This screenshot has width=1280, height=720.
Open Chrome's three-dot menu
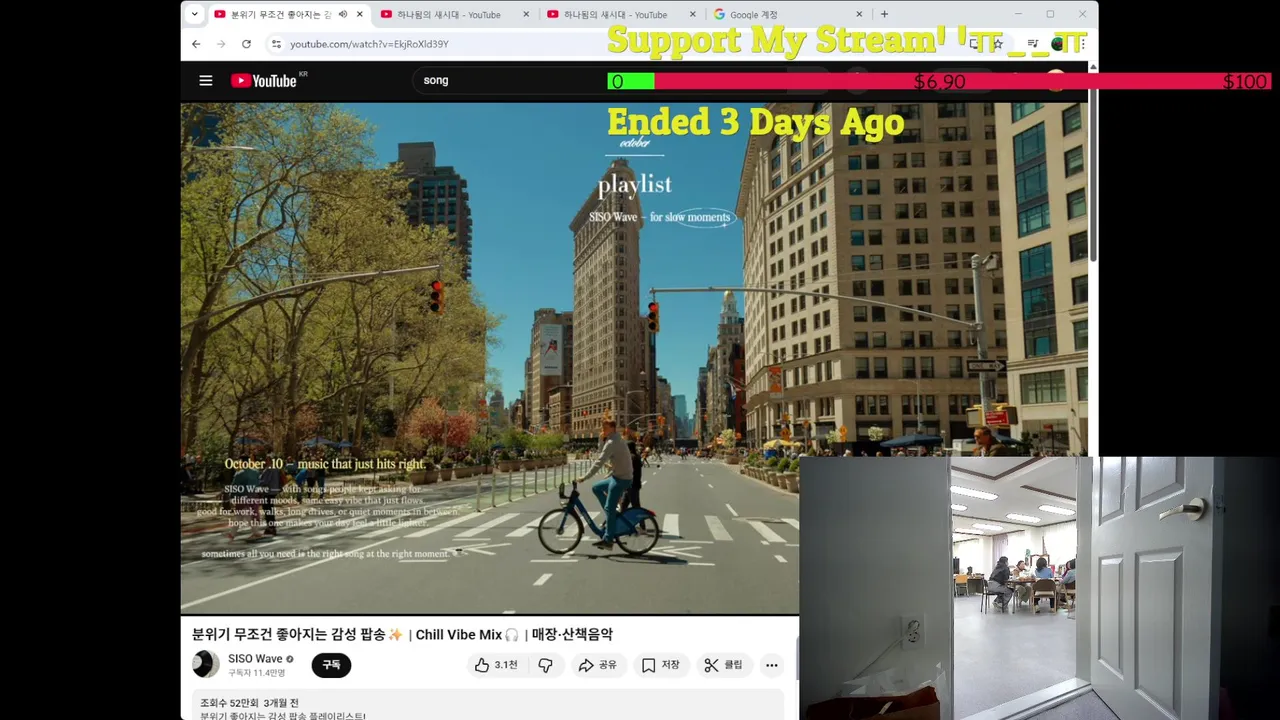pos(1082,44)
